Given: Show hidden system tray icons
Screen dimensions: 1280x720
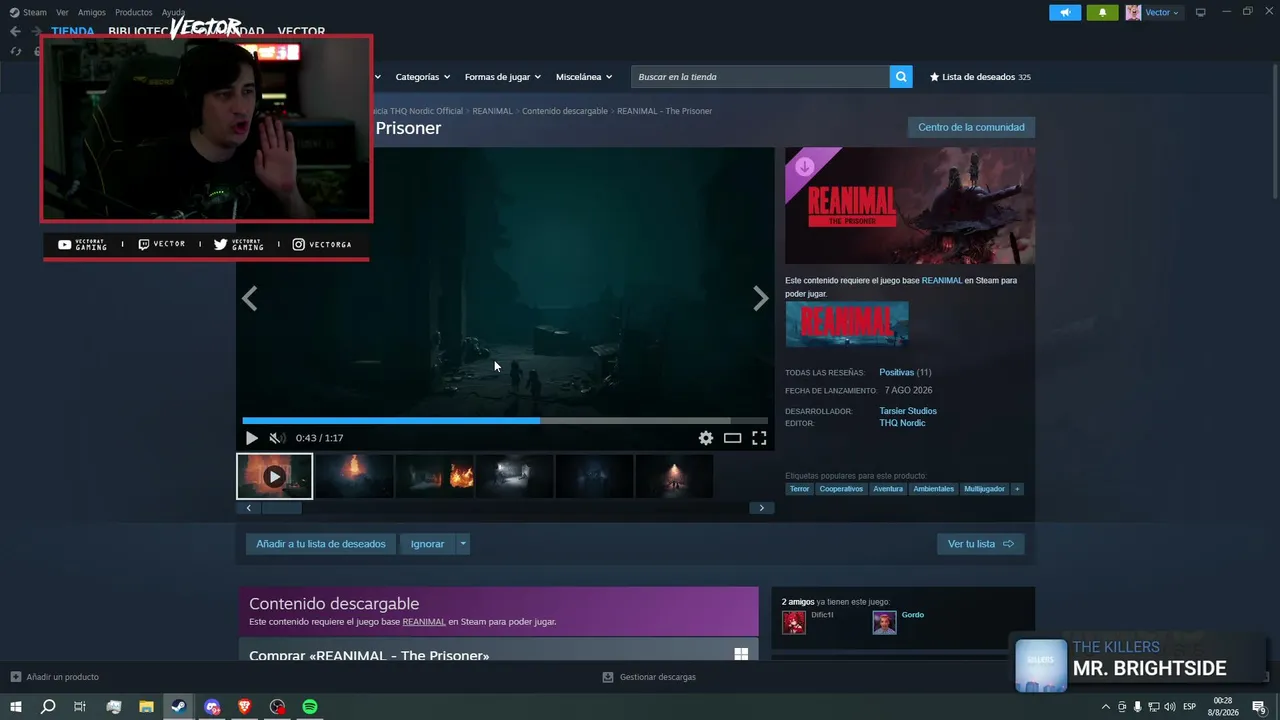Looking at the screenshot, I should click(x=1105, y=707).
